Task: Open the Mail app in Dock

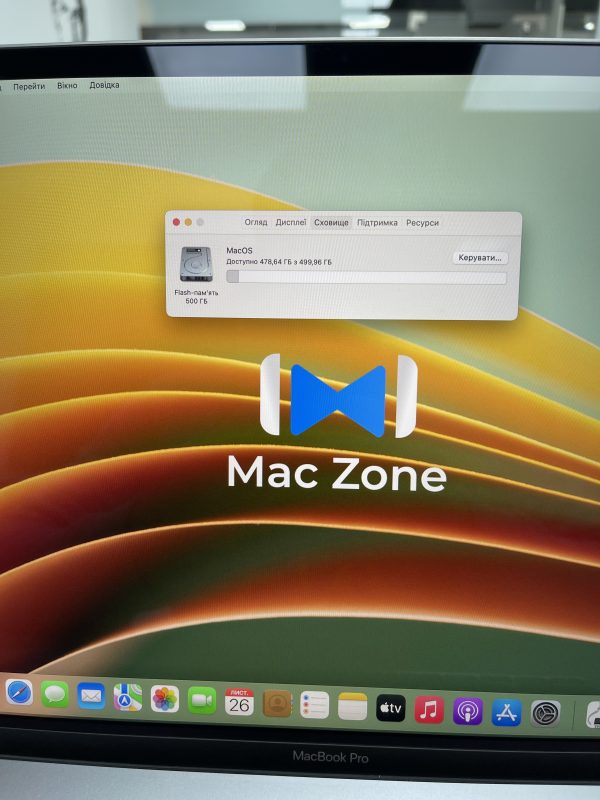Action: [x=91, y=696]
